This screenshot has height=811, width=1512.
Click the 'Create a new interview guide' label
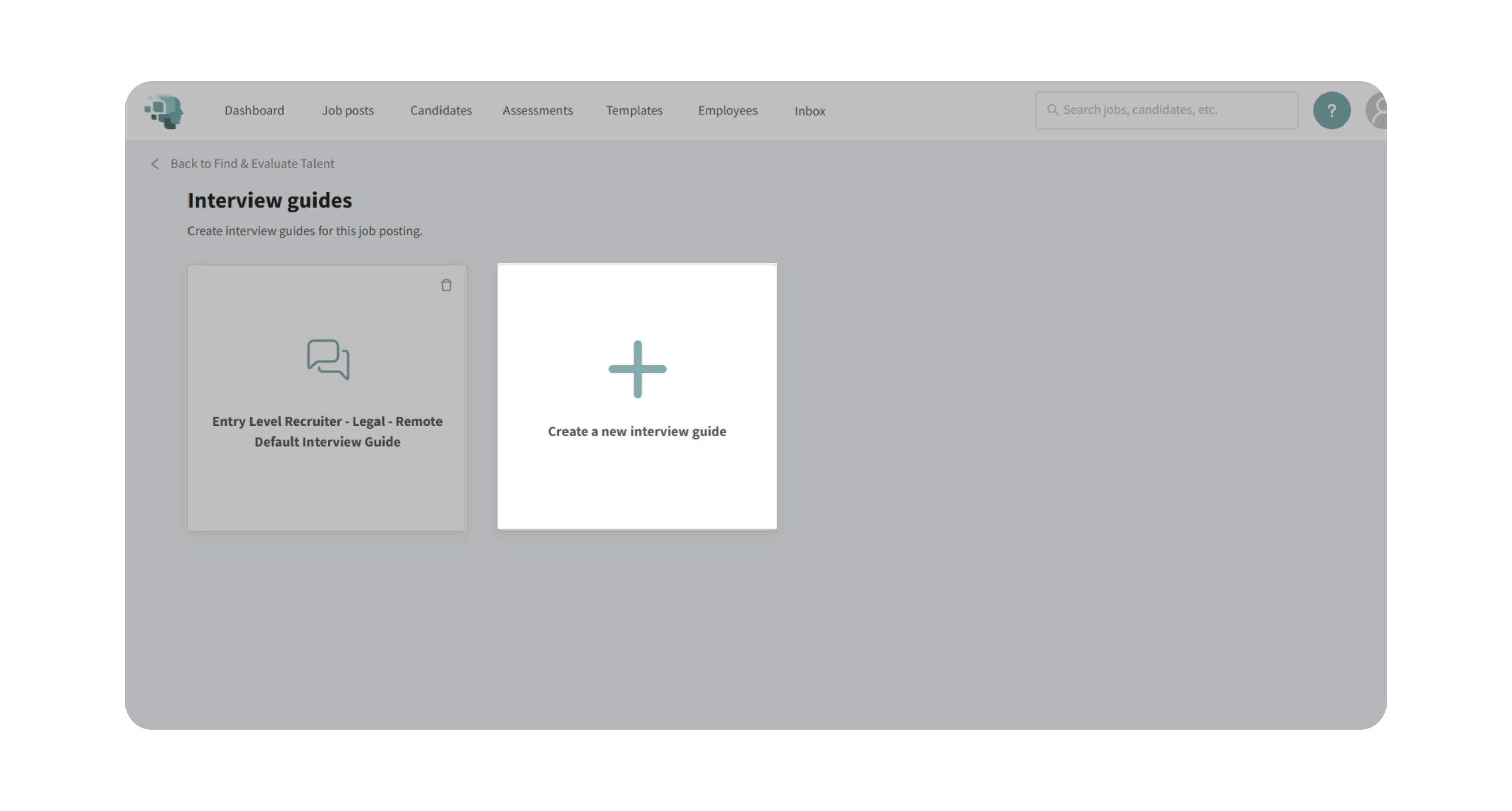pos(637,431)
